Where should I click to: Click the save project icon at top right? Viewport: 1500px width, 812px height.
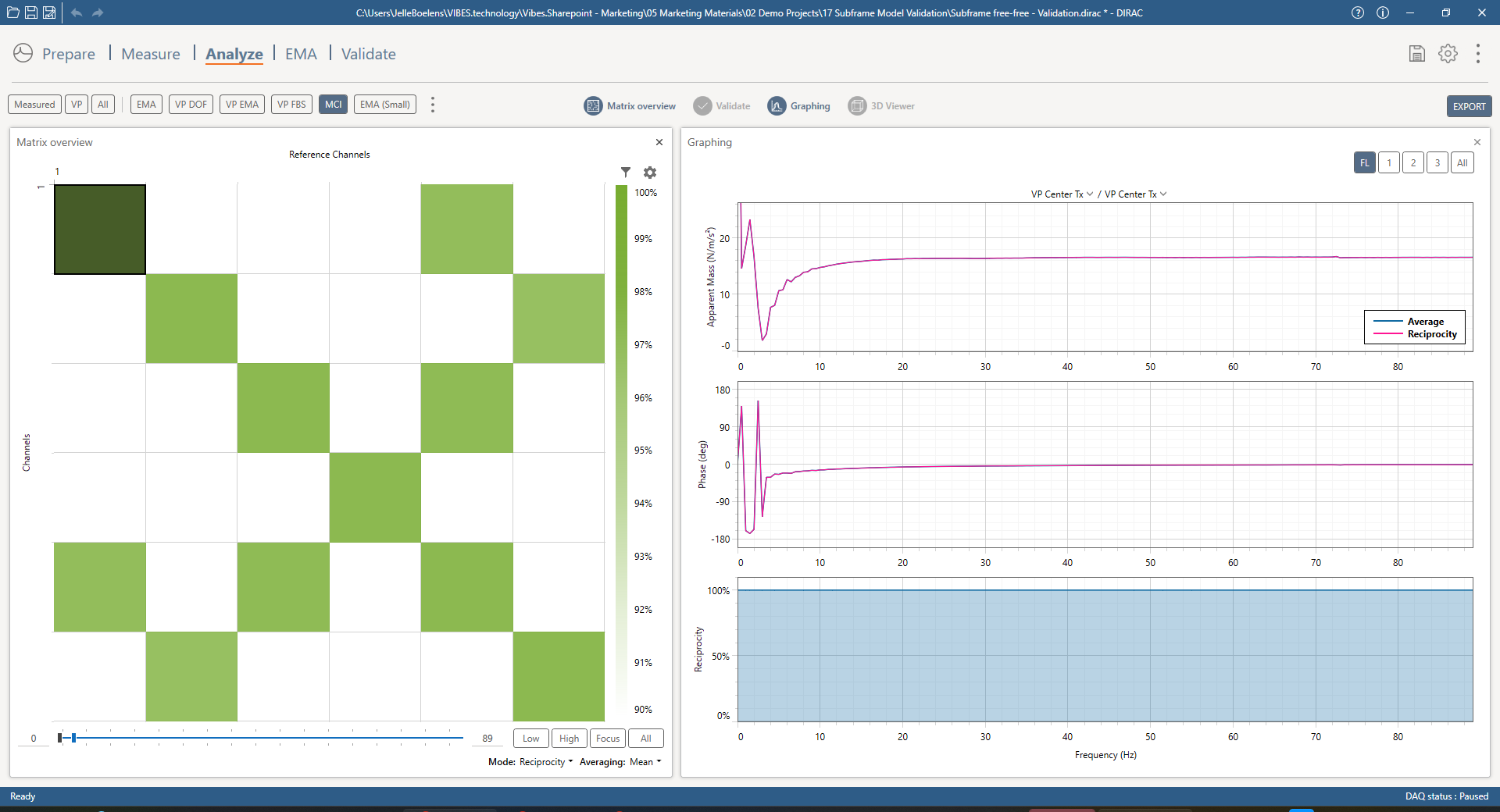click(1416, 54)
